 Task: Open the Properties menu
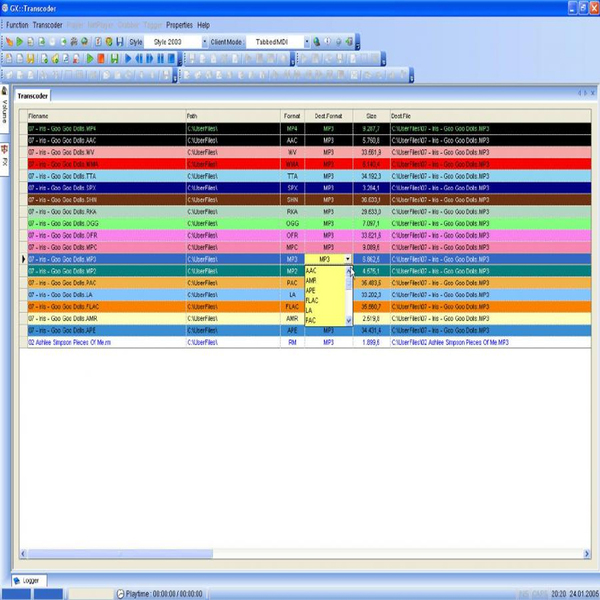pyautogui.click(x=179, y=25)
